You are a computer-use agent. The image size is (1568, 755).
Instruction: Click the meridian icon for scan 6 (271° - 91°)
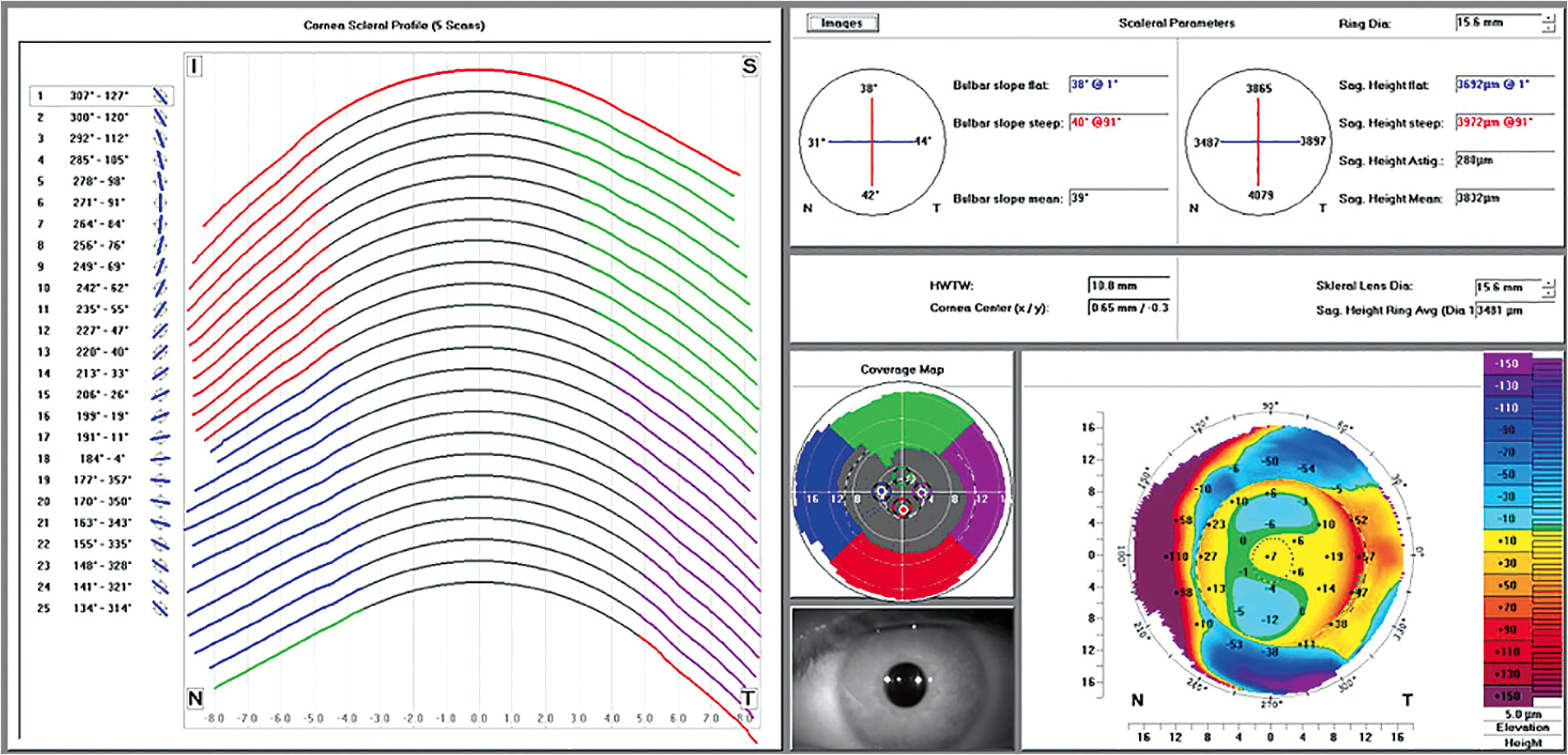tap(161, 203)
